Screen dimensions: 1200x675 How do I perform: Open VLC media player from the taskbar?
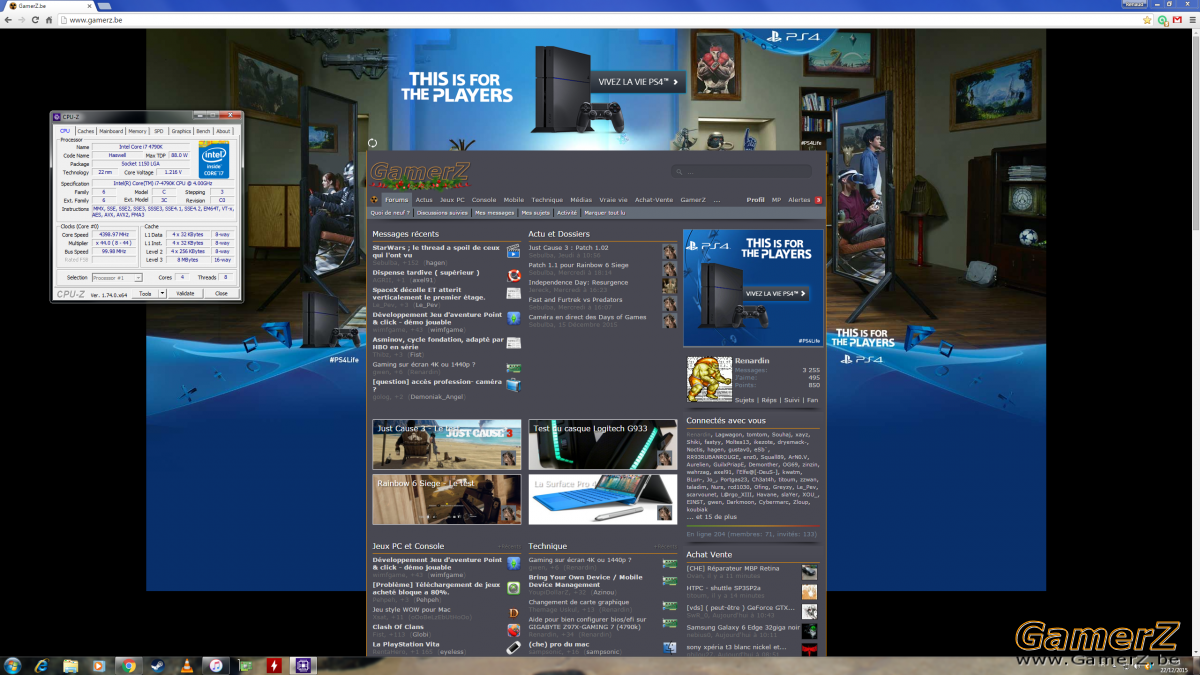[x=187, y=665]
